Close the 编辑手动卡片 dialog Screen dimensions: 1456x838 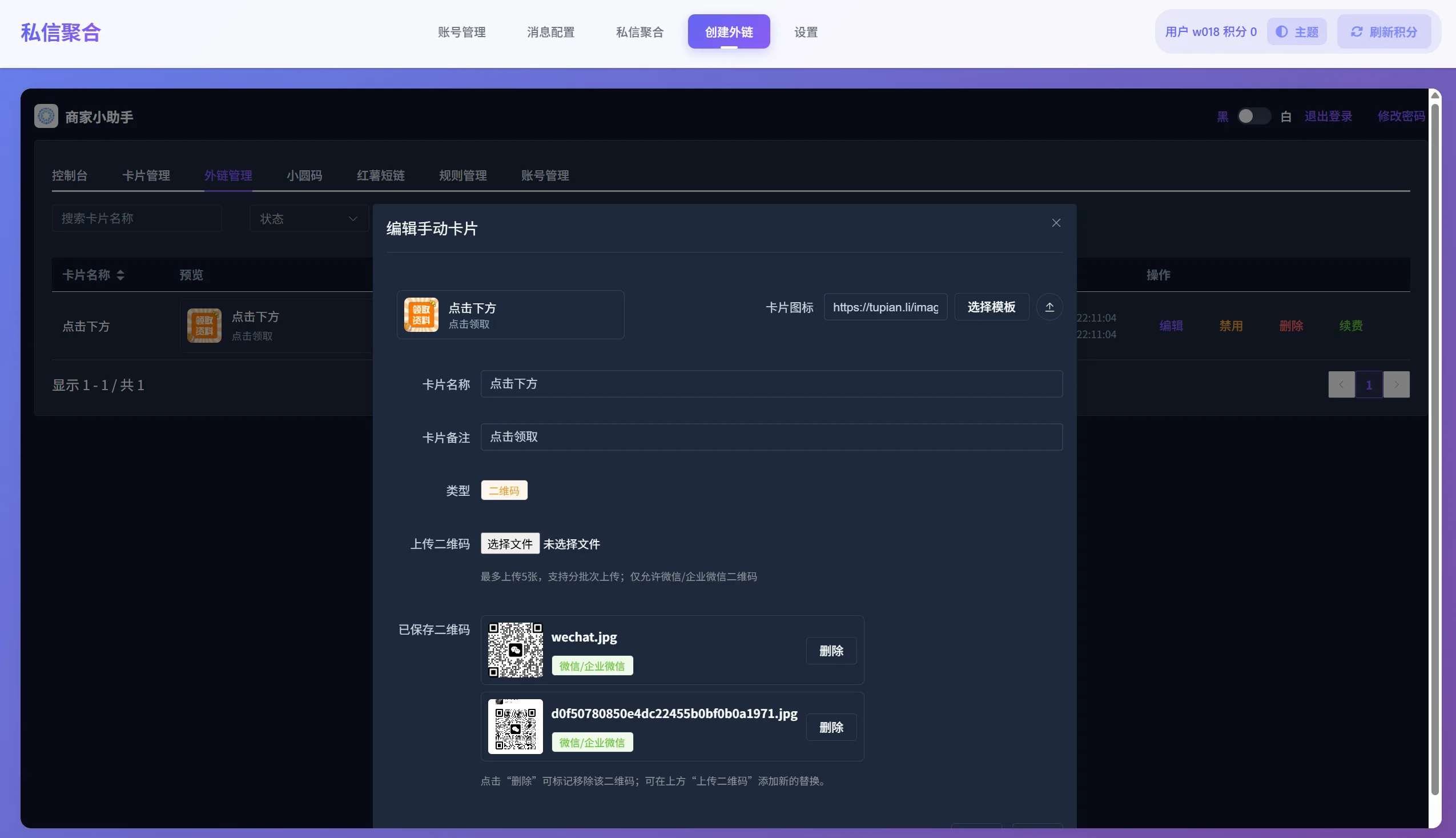pyautogui.click(x=1056, y=223)
